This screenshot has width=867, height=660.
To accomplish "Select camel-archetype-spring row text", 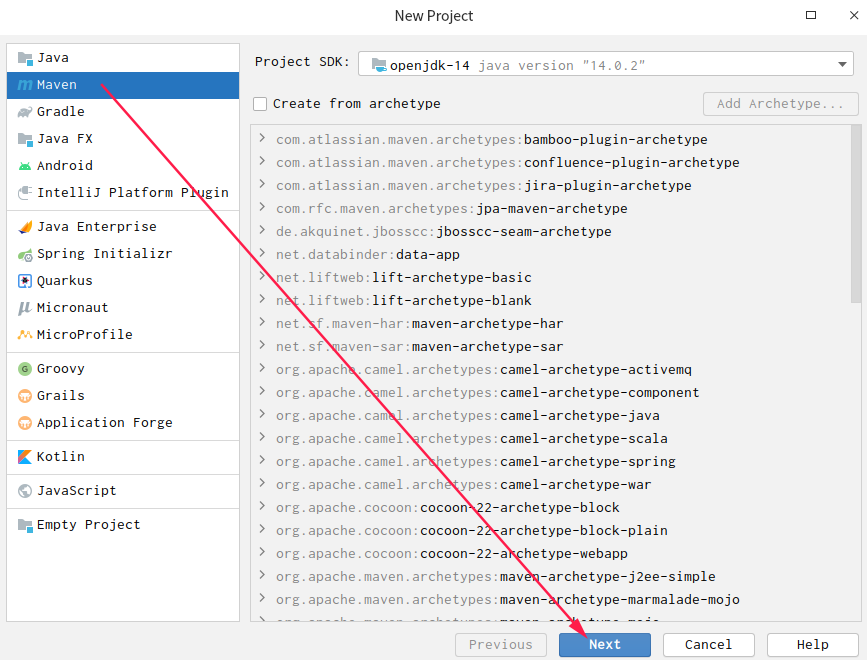I will point(476,462).
